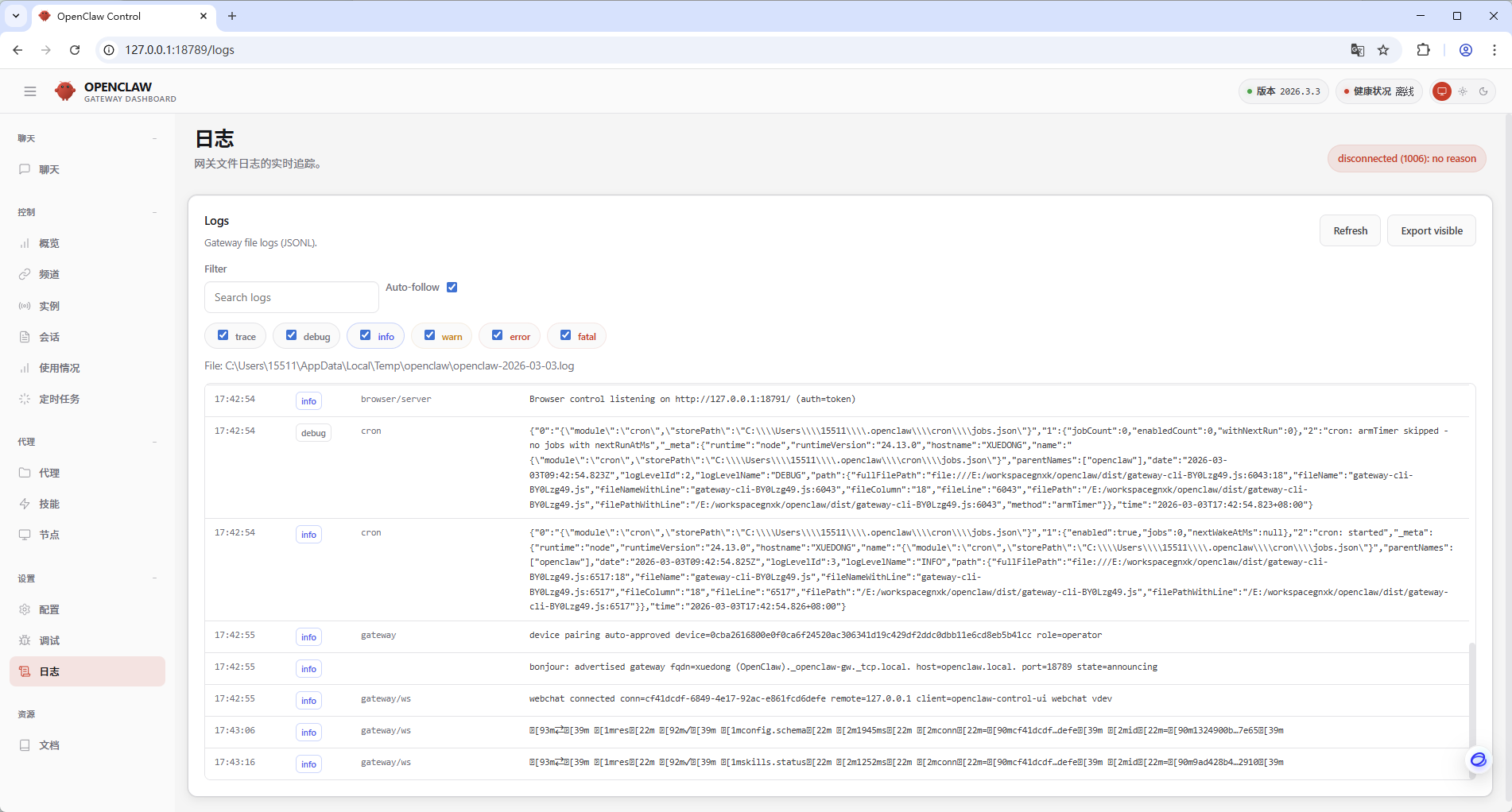
Task: Click the floating assistant icon at bottom right
Action: click(x=1478, y=760)
